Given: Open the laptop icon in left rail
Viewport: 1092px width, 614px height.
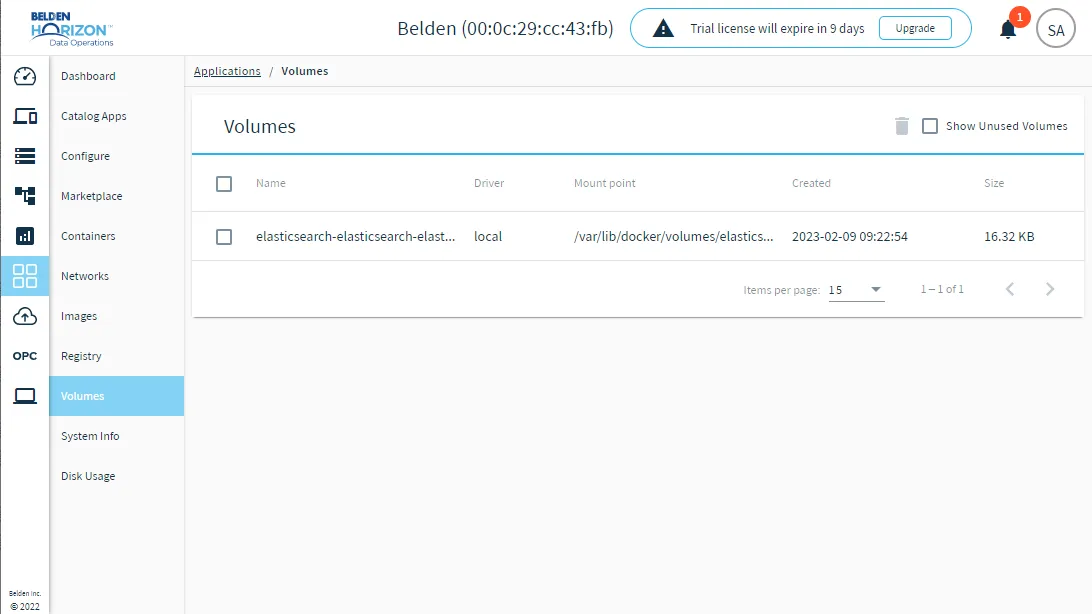Looking at the screenshot, I should click(25, 396).
